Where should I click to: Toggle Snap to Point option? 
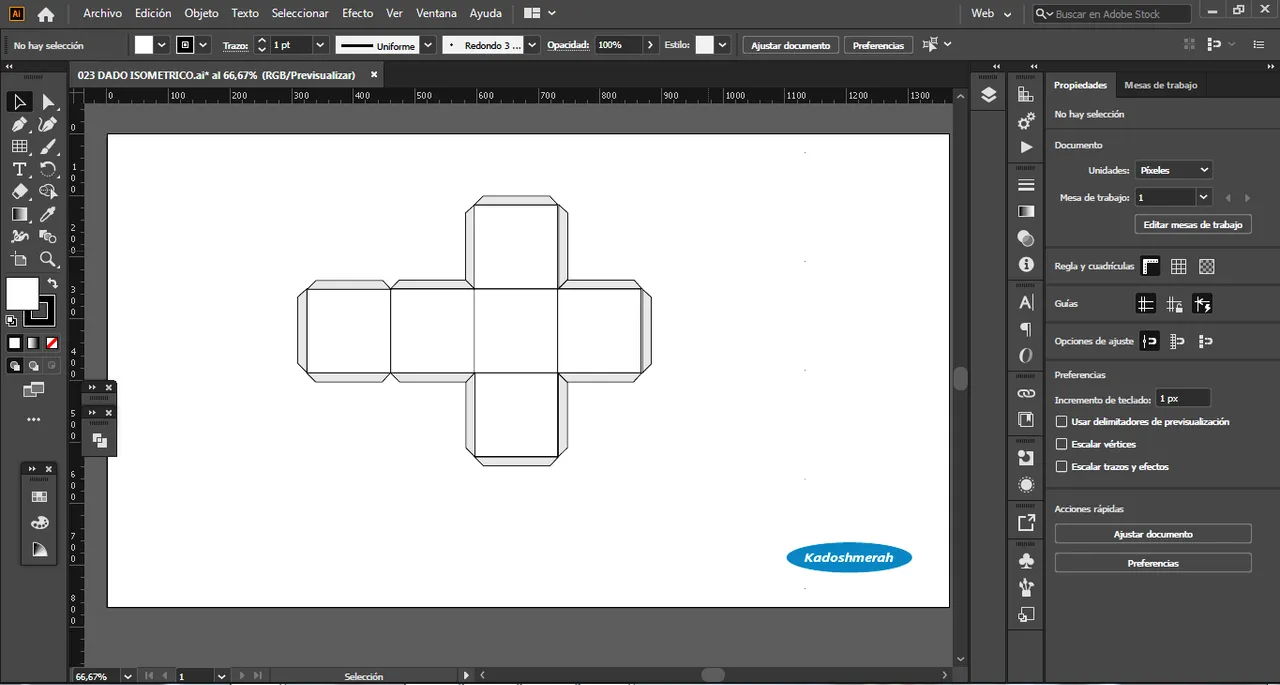point(1150,341)
